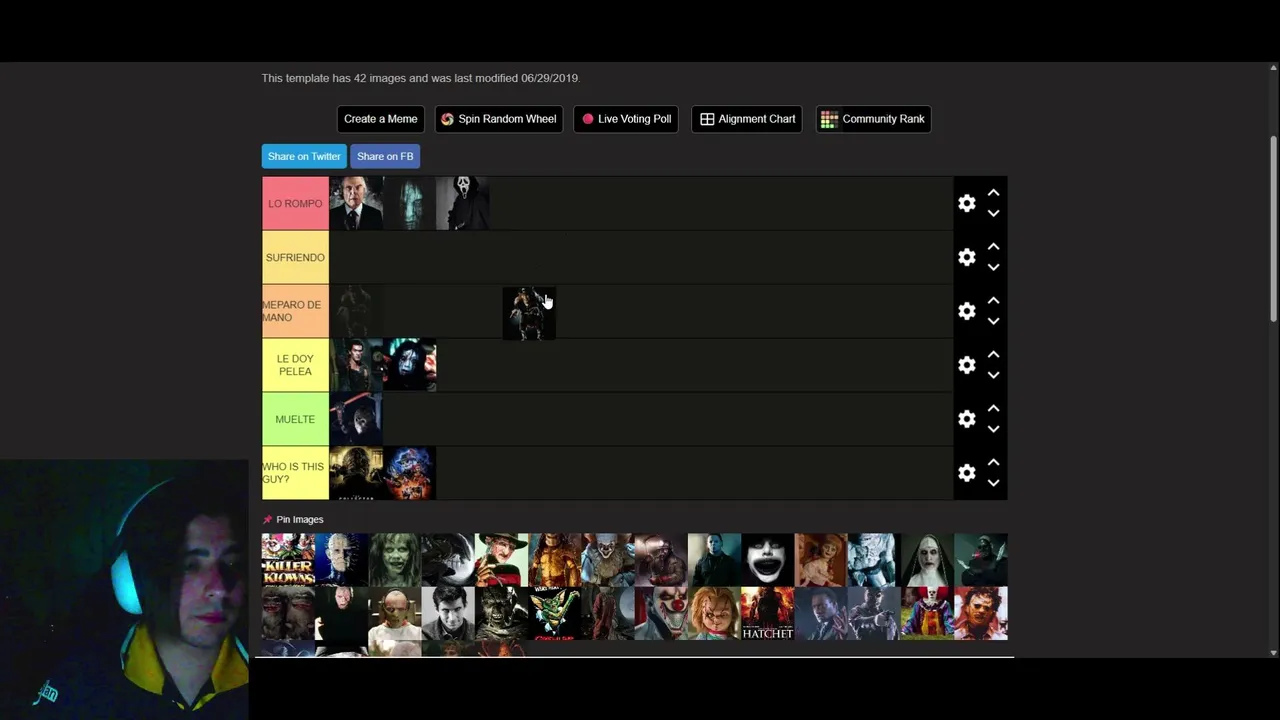
Task: Select the green-faced possessed girl image
Action: click(x=395, y=560)
